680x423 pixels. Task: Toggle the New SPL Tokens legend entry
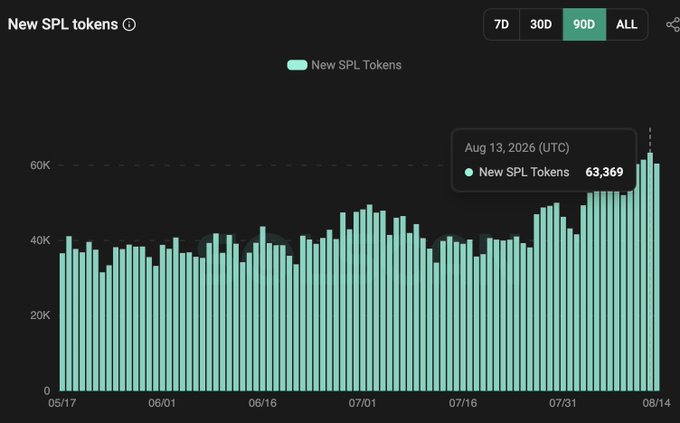pos(344,65)
